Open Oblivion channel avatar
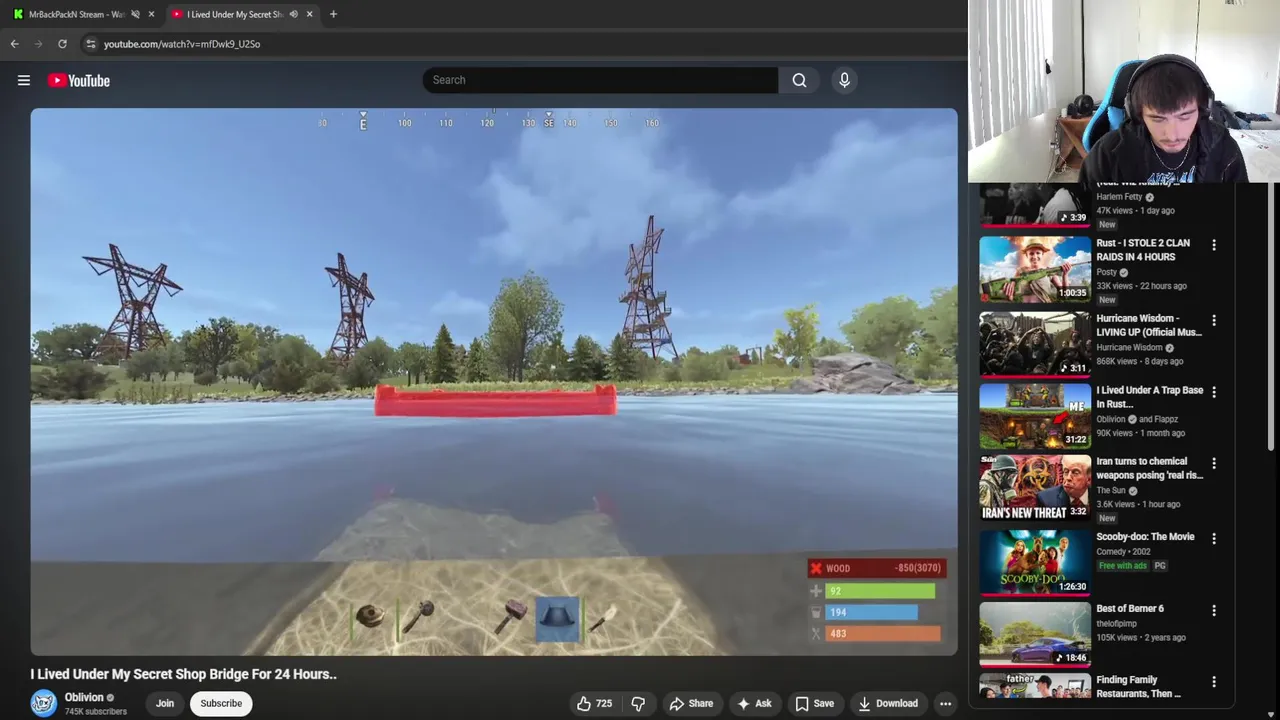This screenshot has height=720, width=1280. [x=43, y=703]
